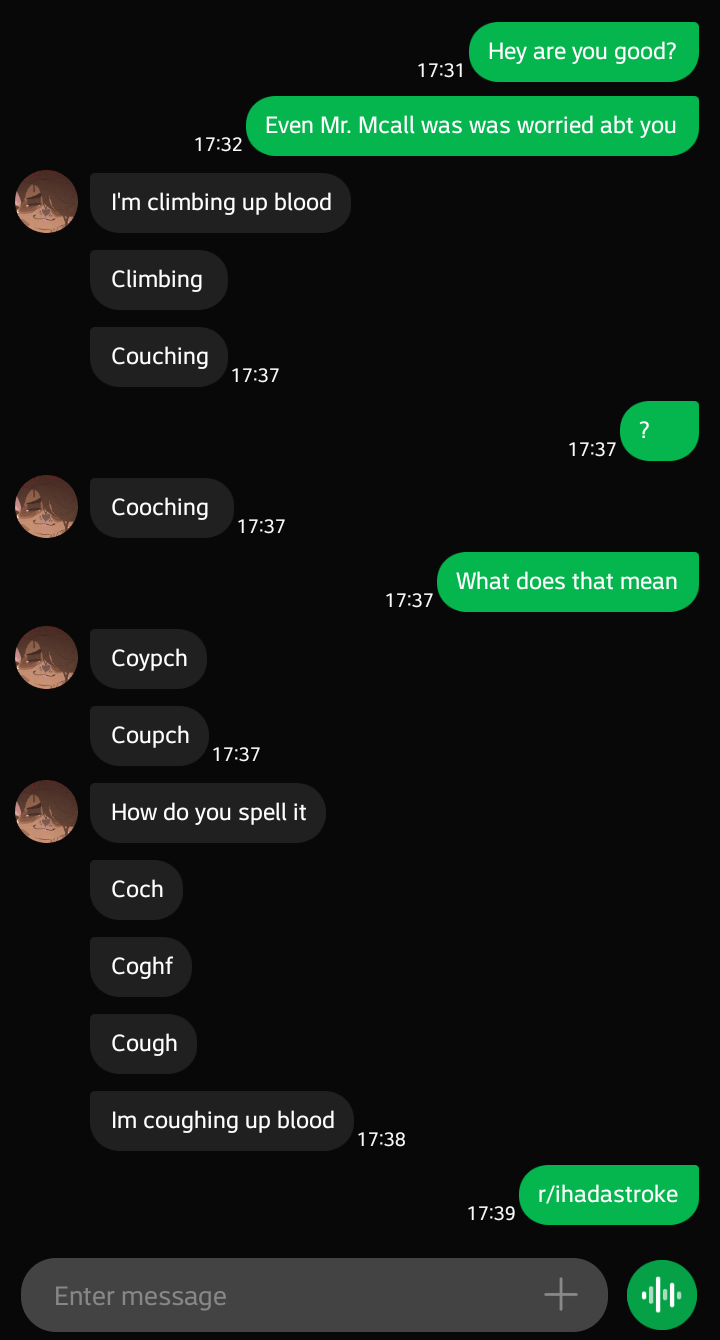The width and height of the screenshot is (720, 1340).
Task: Select the 'Coch' message bubble
Action: coord(136,889)
